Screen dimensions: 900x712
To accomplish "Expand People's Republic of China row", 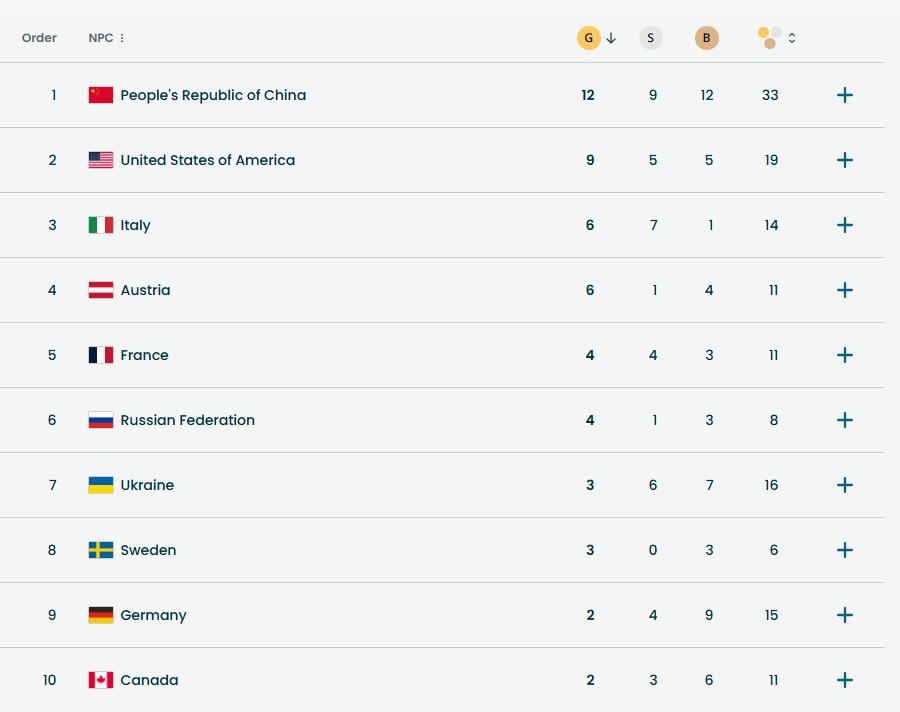I will pos(845,95).
